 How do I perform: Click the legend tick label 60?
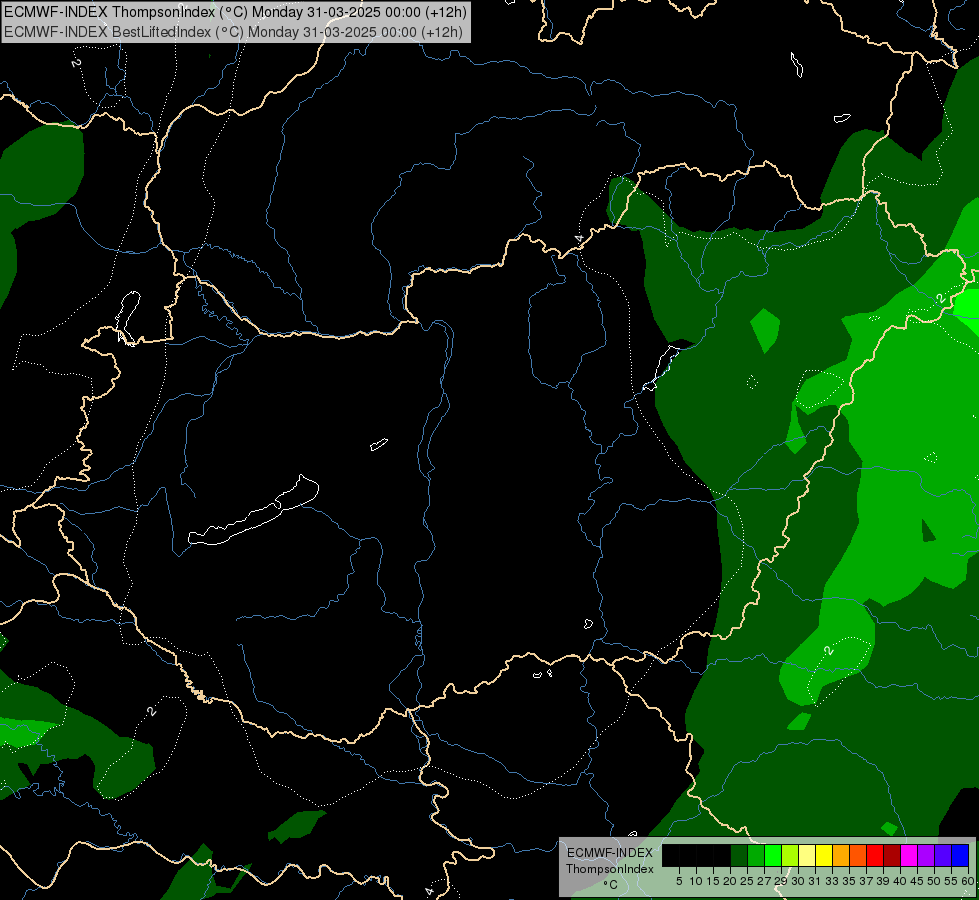click(968, 881)
